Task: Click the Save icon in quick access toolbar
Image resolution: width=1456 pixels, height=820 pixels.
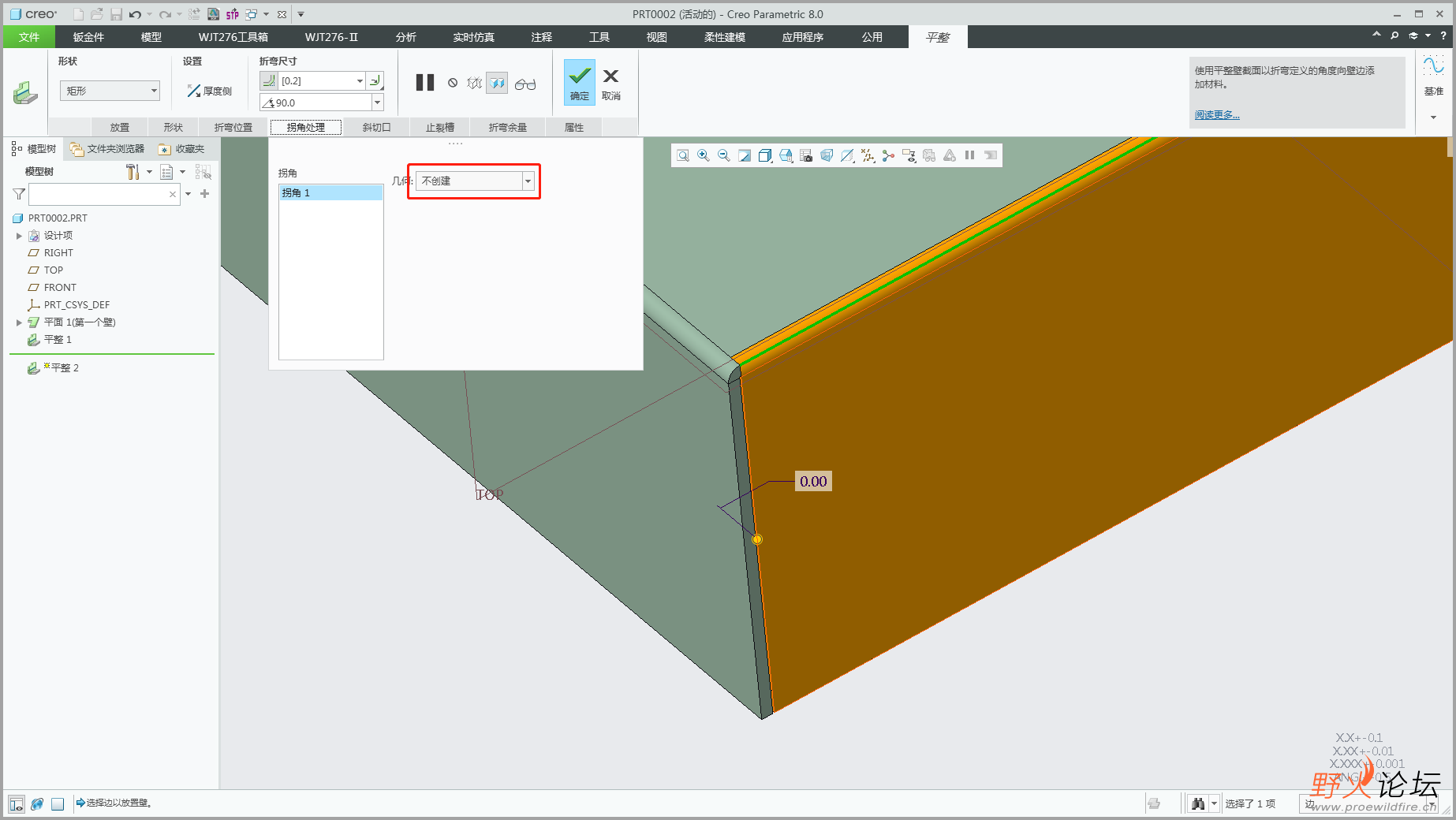Action: click(x=116, y=14)
